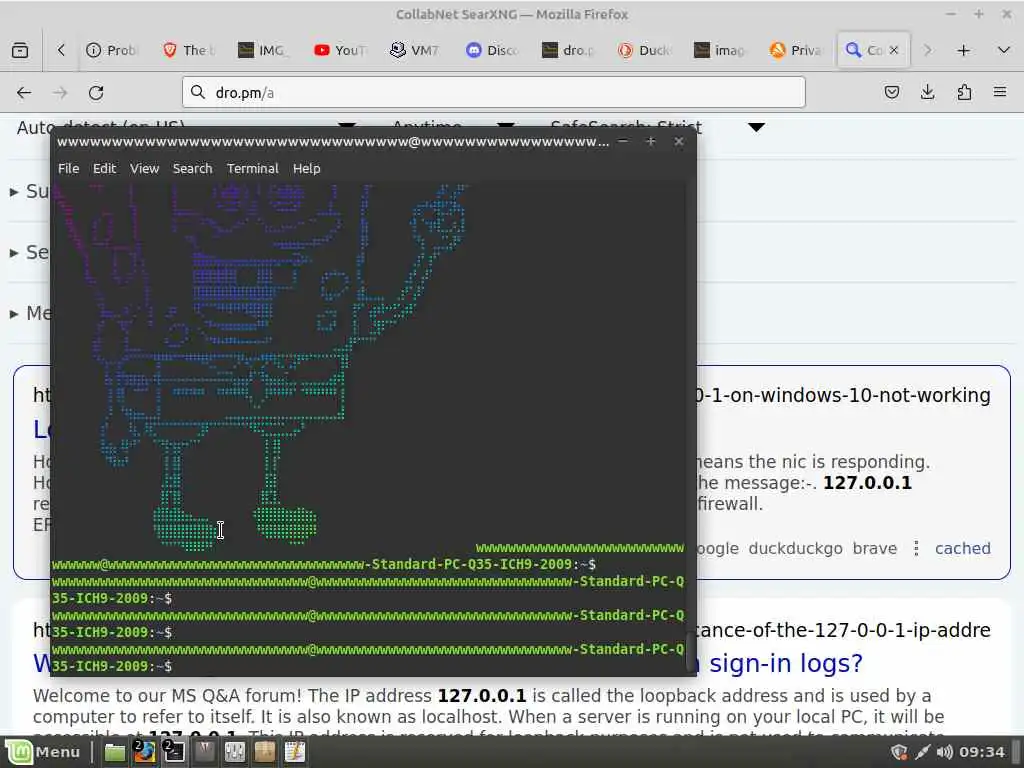Open clock showing 09:34

click(982, 752)
